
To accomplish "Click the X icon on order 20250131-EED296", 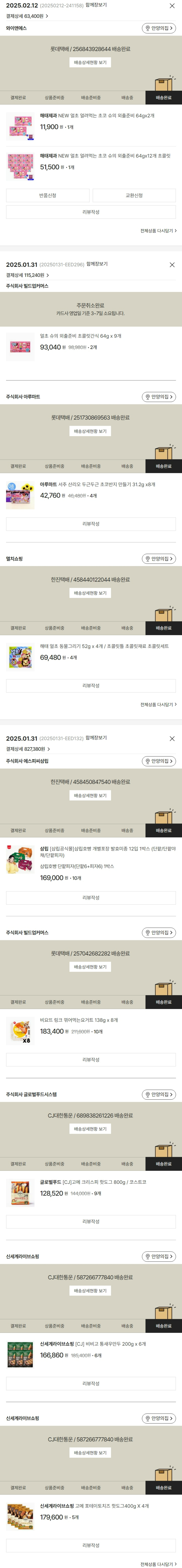I will tap(172, 265).
